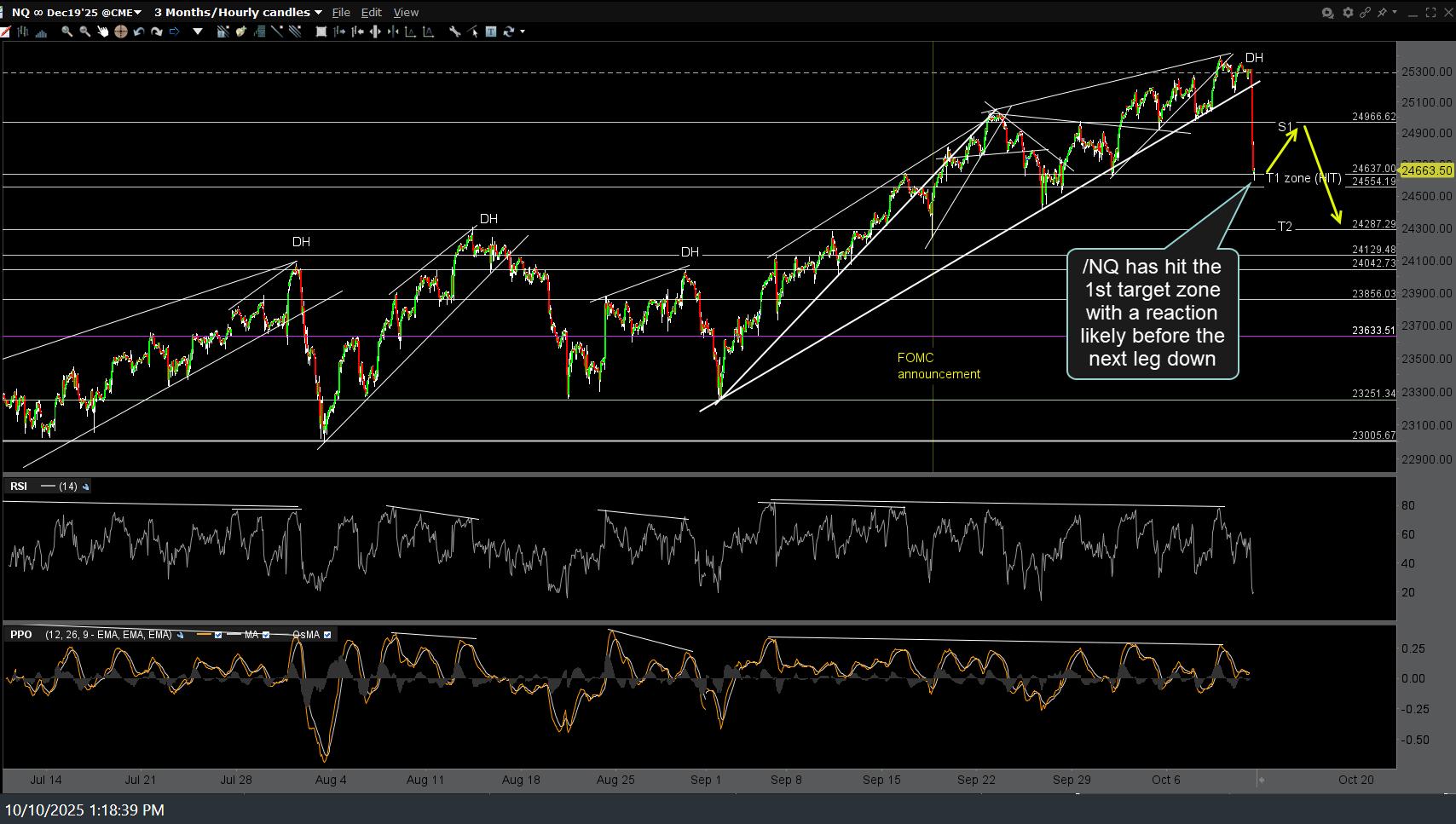The width and height of the screenshot is (1456, 824).
Task: Click the redo arrow icon
Action: pyautogui.click(x=156, y=32)
